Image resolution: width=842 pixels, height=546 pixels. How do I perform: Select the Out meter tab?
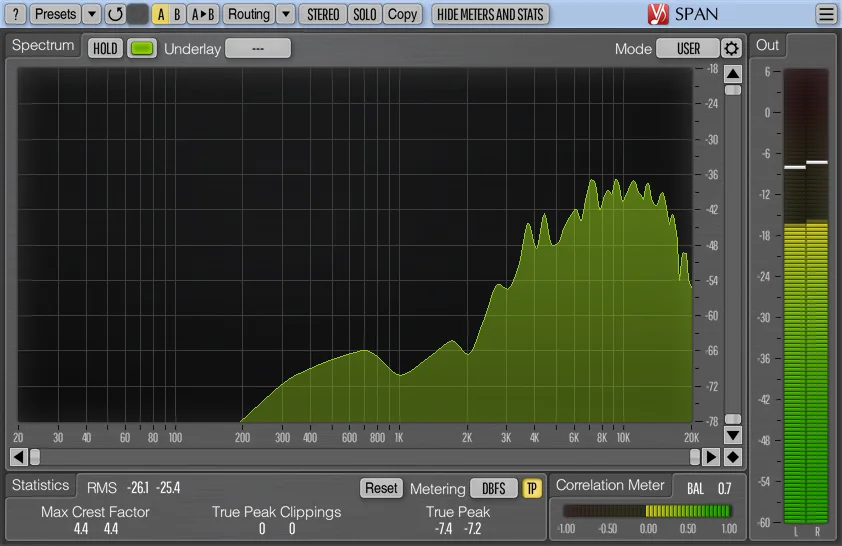tap(767, 46)
